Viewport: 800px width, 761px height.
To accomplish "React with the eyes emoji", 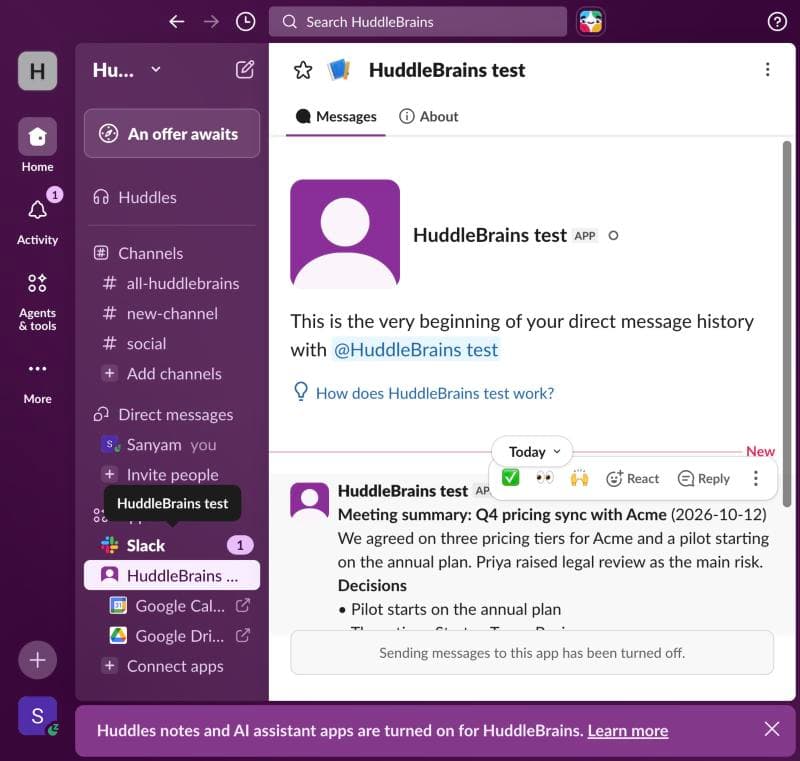I will tap(544, 478).
